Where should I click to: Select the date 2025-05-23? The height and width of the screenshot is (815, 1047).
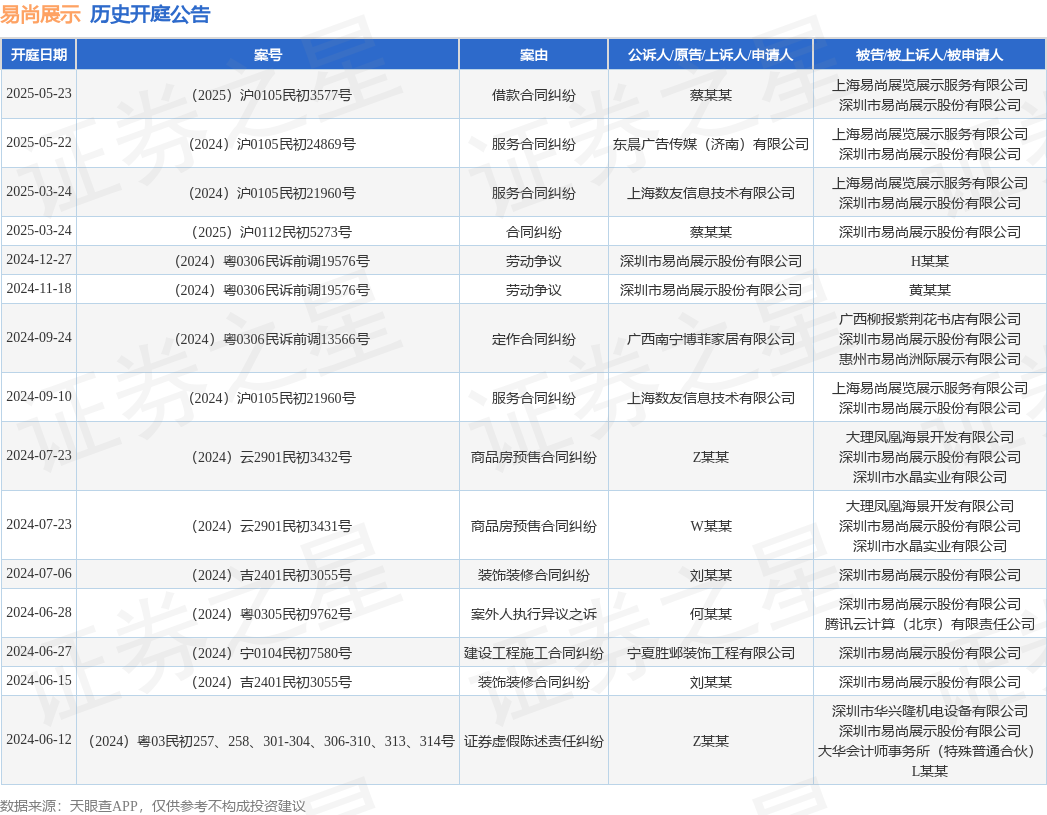39,93
